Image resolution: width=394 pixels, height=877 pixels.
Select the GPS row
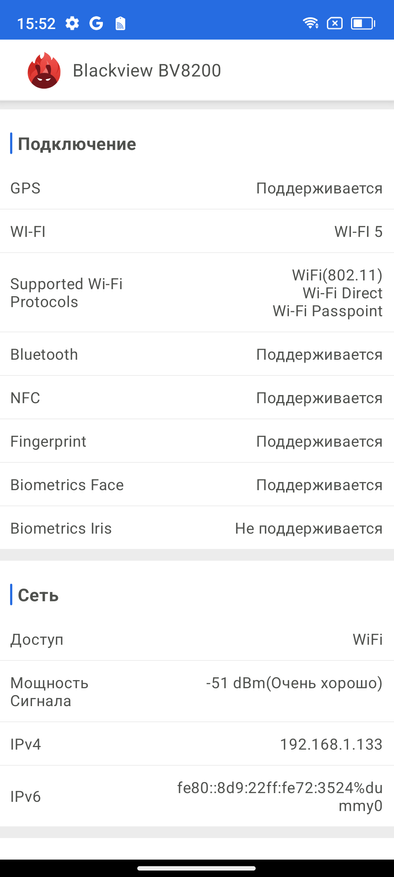(197, 188)
